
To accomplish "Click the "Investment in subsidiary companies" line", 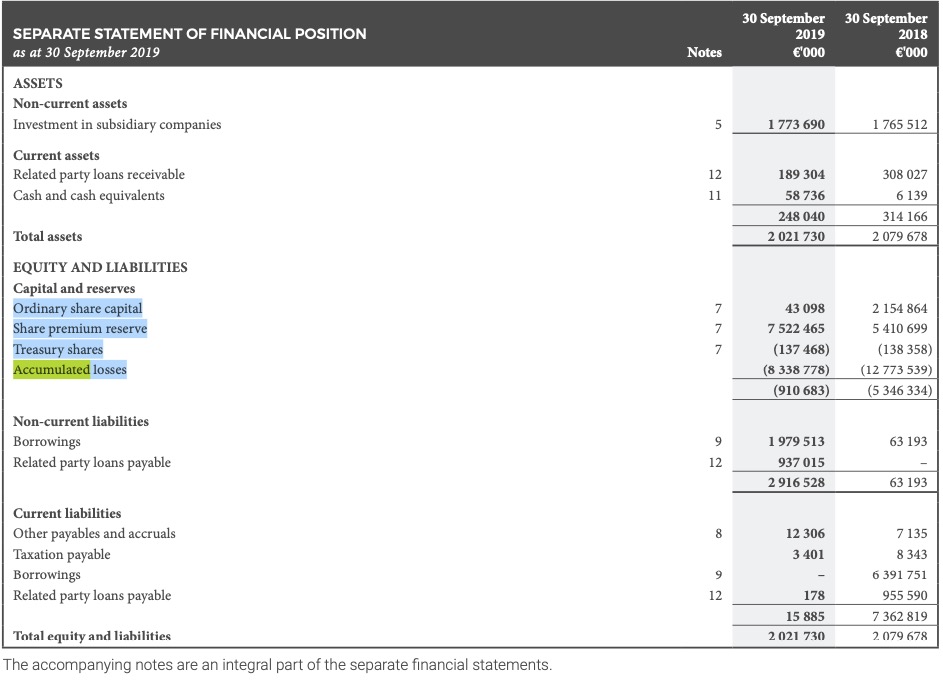I will click(117, 125).
